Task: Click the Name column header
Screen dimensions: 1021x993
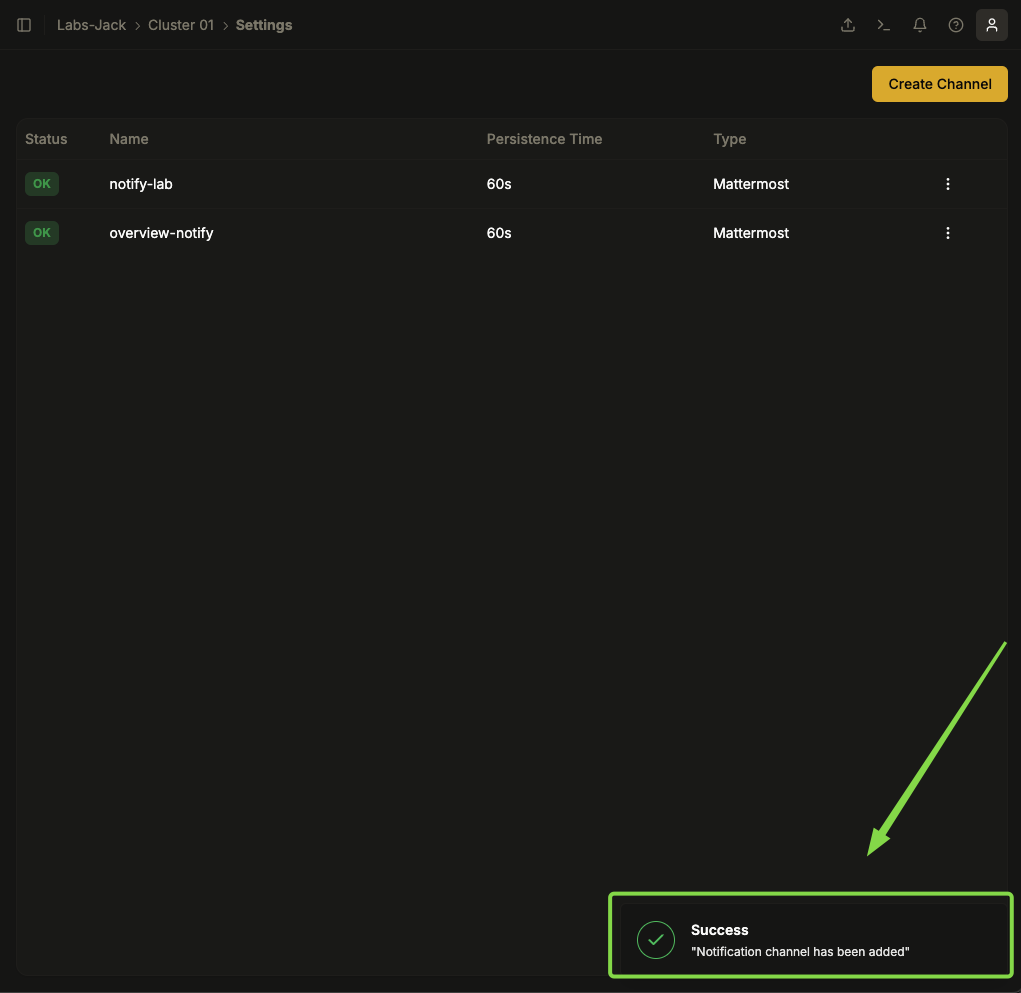Action: click(129, 139)
